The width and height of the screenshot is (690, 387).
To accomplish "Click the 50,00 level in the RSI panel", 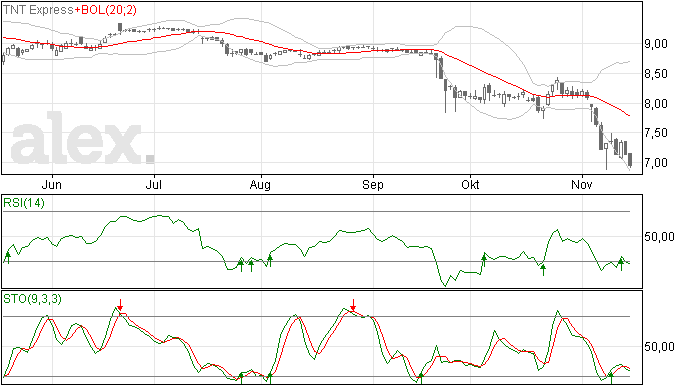I will coord(659,237).
